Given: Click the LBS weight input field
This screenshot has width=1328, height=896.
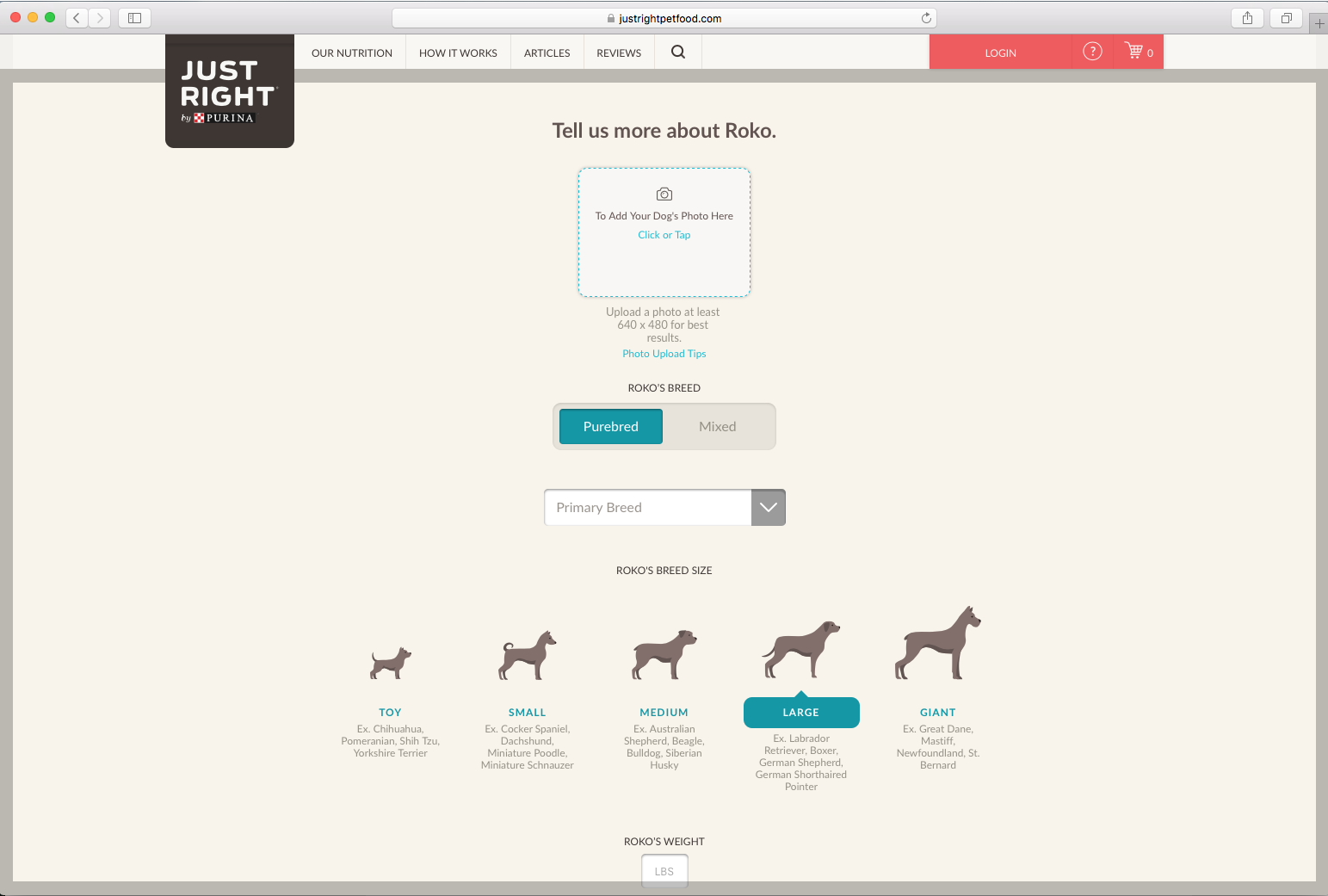Looking at the screenshot, I should [664, 871].
